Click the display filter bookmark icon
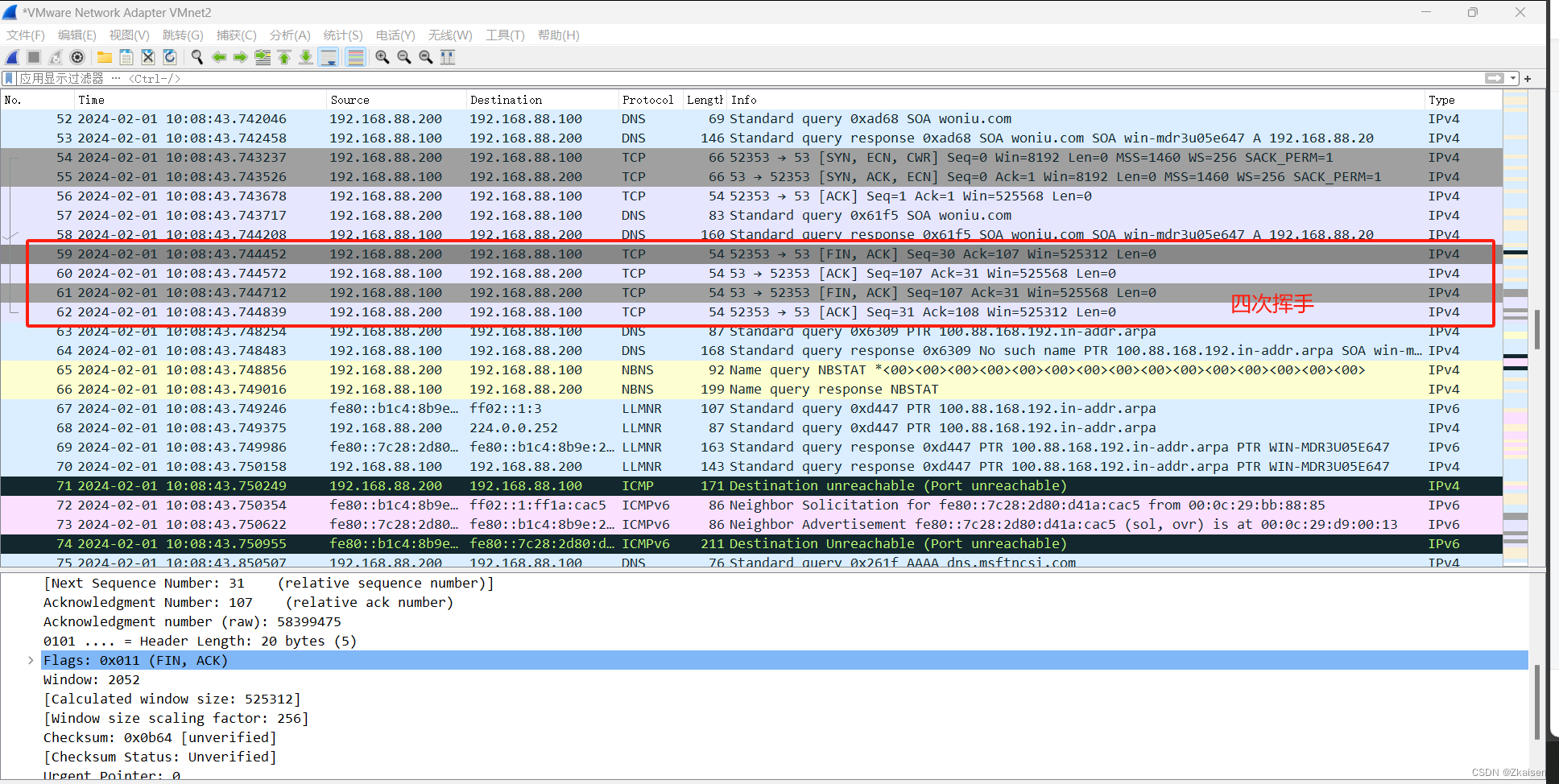This screenshot has height=784, width=1559. (x=9, y=78)
